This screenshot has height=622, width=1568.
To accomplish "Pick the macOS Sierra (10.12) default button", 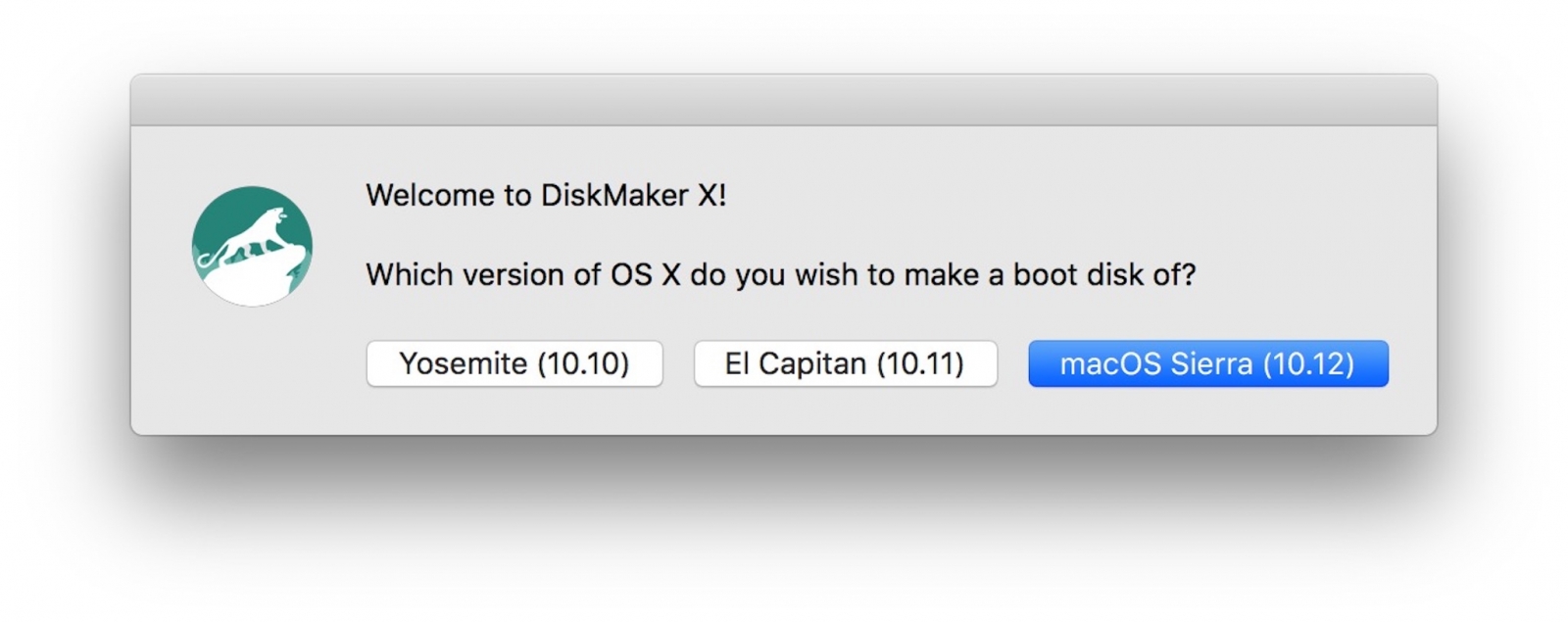I will point(1208,363).
